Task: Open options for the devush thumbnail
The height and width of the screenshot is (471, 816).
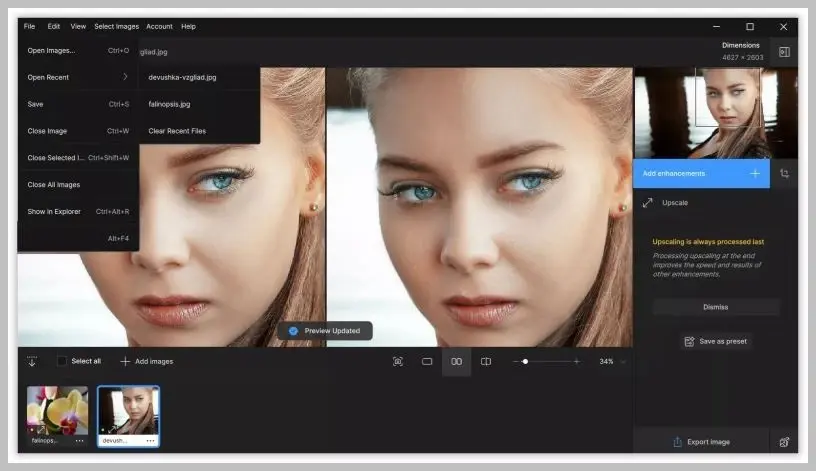Action: pos(150,441)
